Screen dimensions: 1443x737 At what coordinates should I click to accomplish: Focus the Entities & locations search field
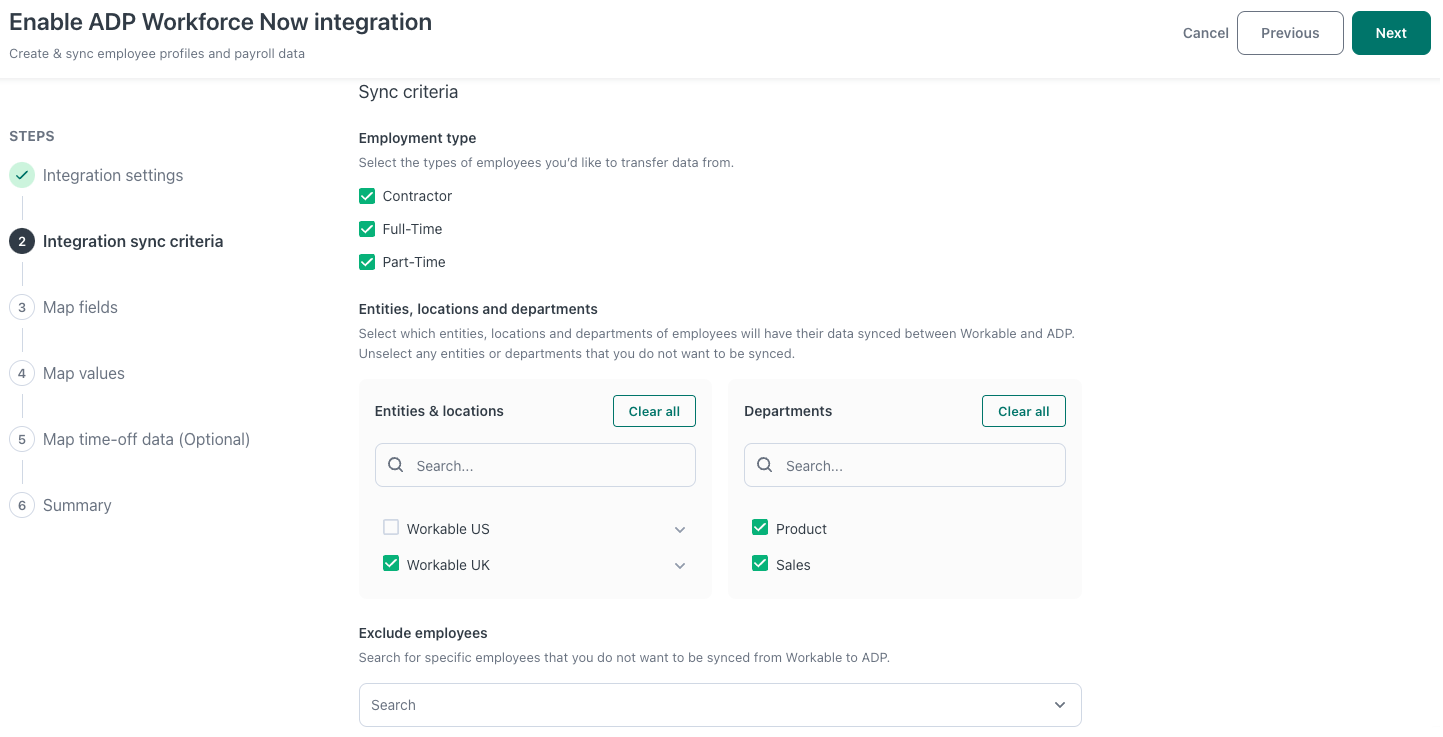coord(535,465)
